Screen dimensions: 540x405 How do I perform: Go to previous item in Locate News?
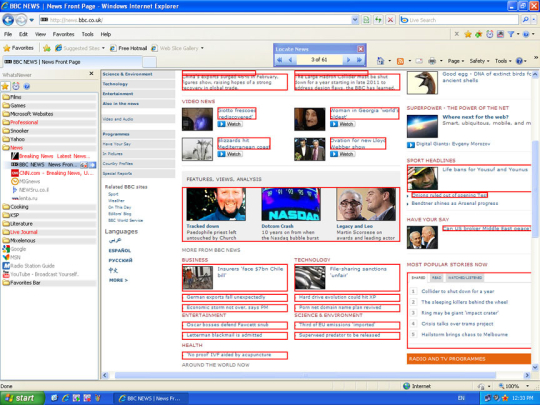(x=290, y=60)
